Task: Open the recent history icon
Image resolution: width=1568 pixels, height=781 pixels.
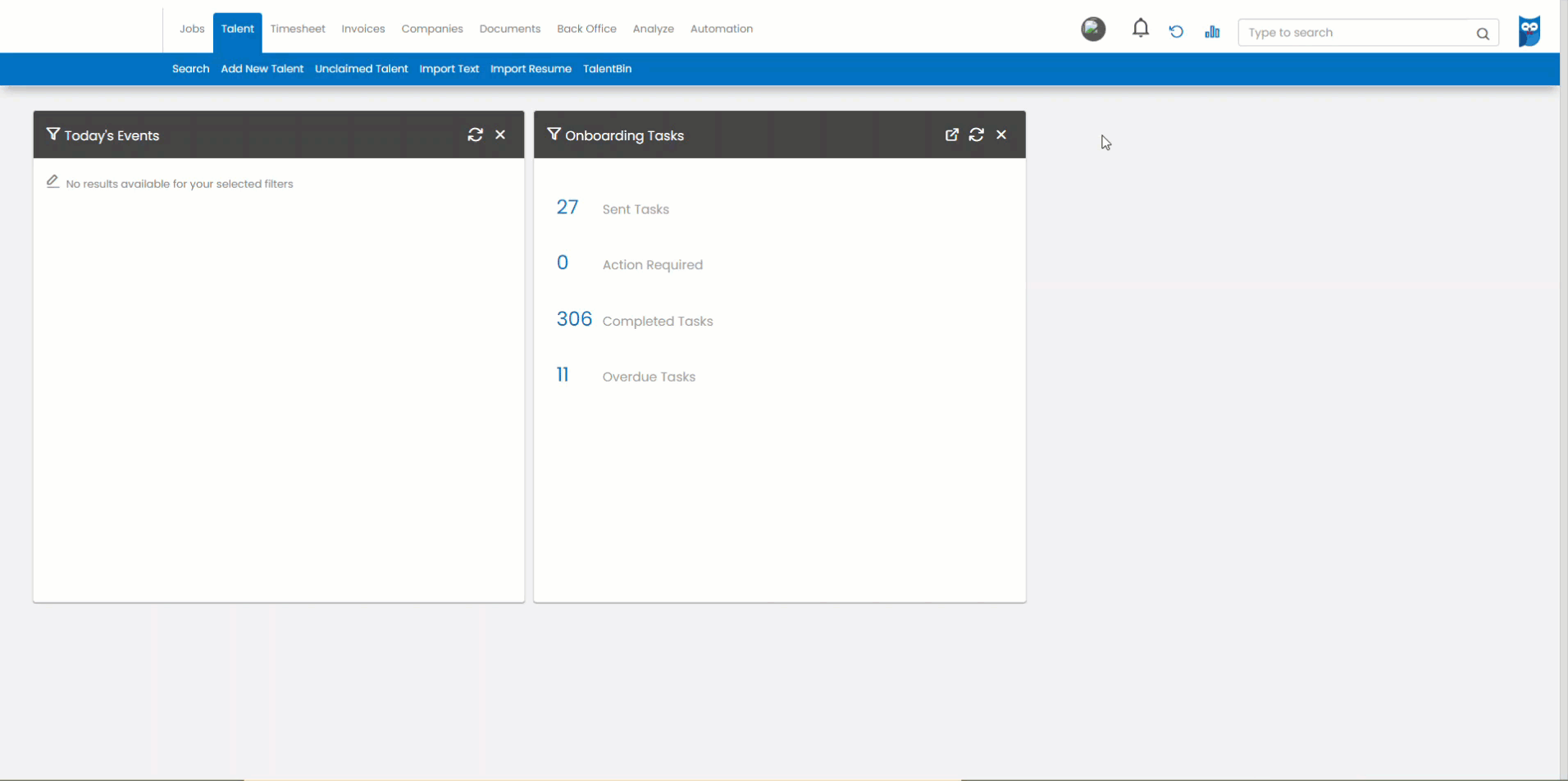Action: 1176,31
